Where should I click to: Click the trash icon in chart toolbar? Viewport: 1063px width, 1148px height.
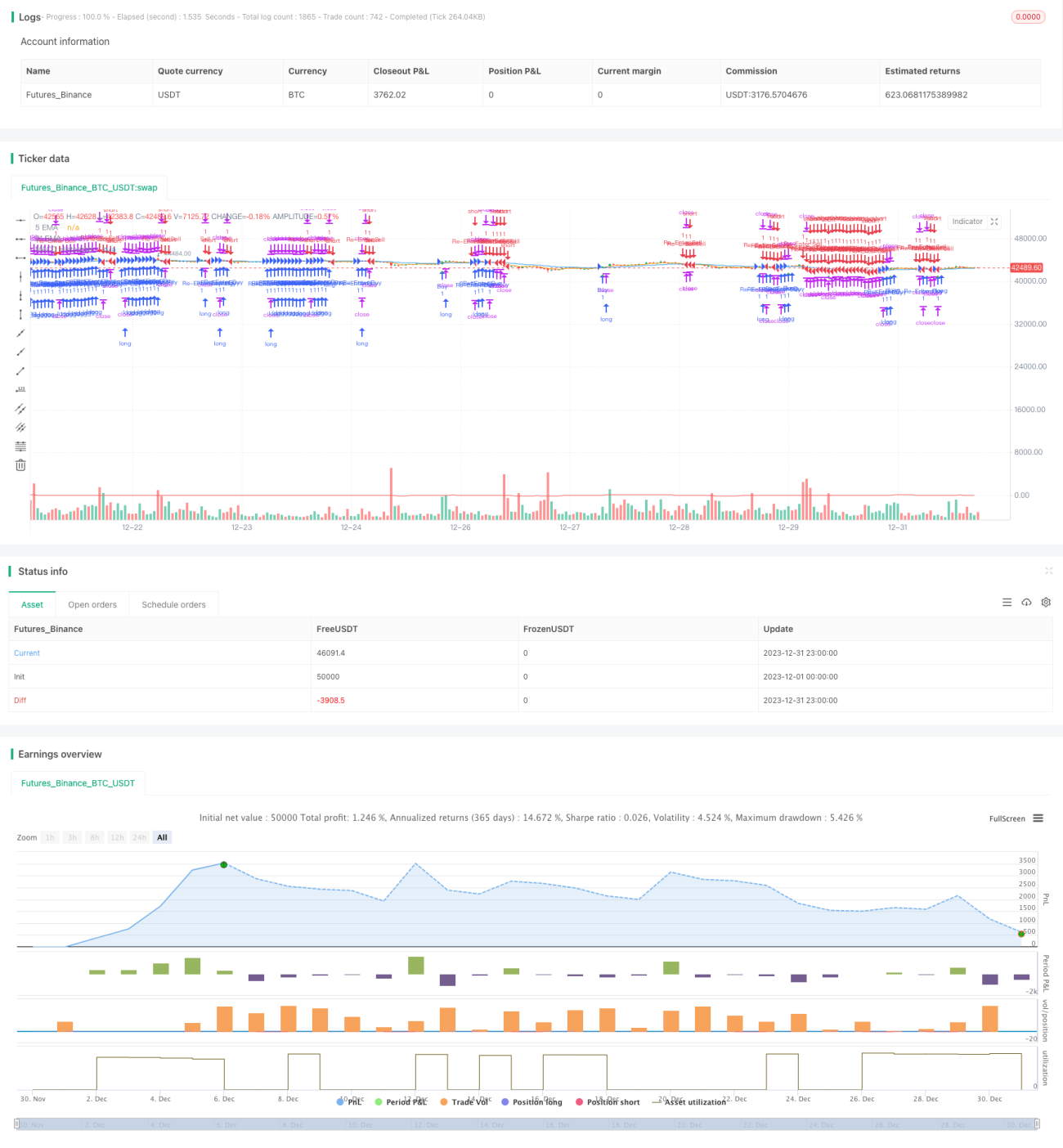20,465
